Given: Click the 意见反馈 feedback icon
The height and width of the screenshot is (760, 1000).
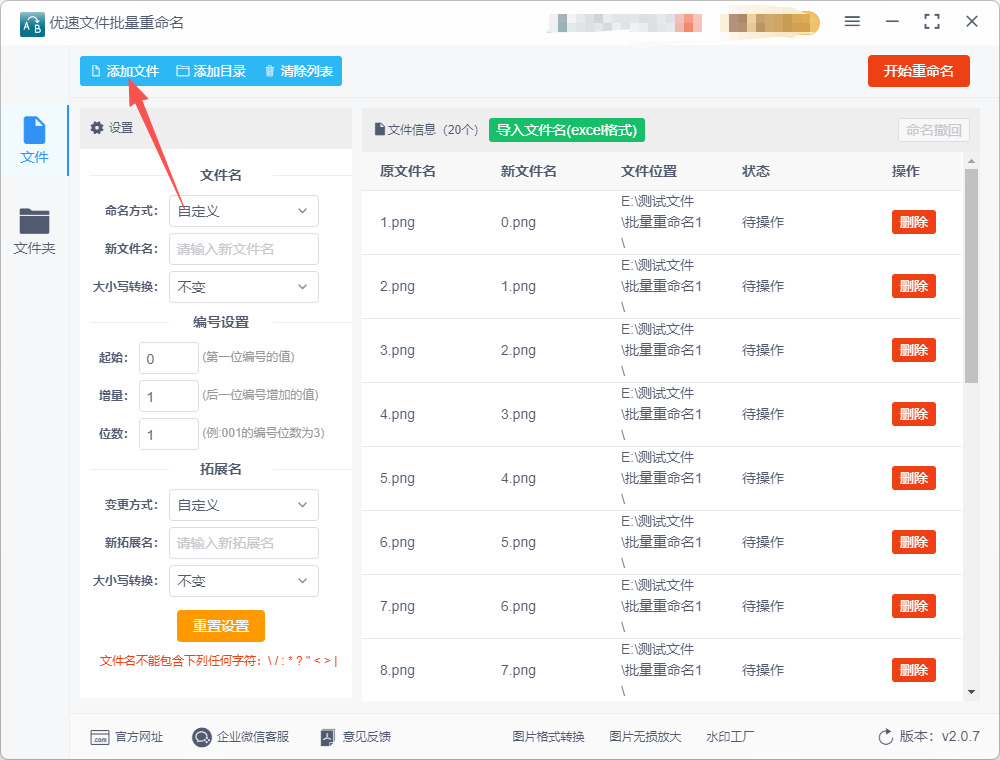Looking at the screenshot, I should (327, 737).
